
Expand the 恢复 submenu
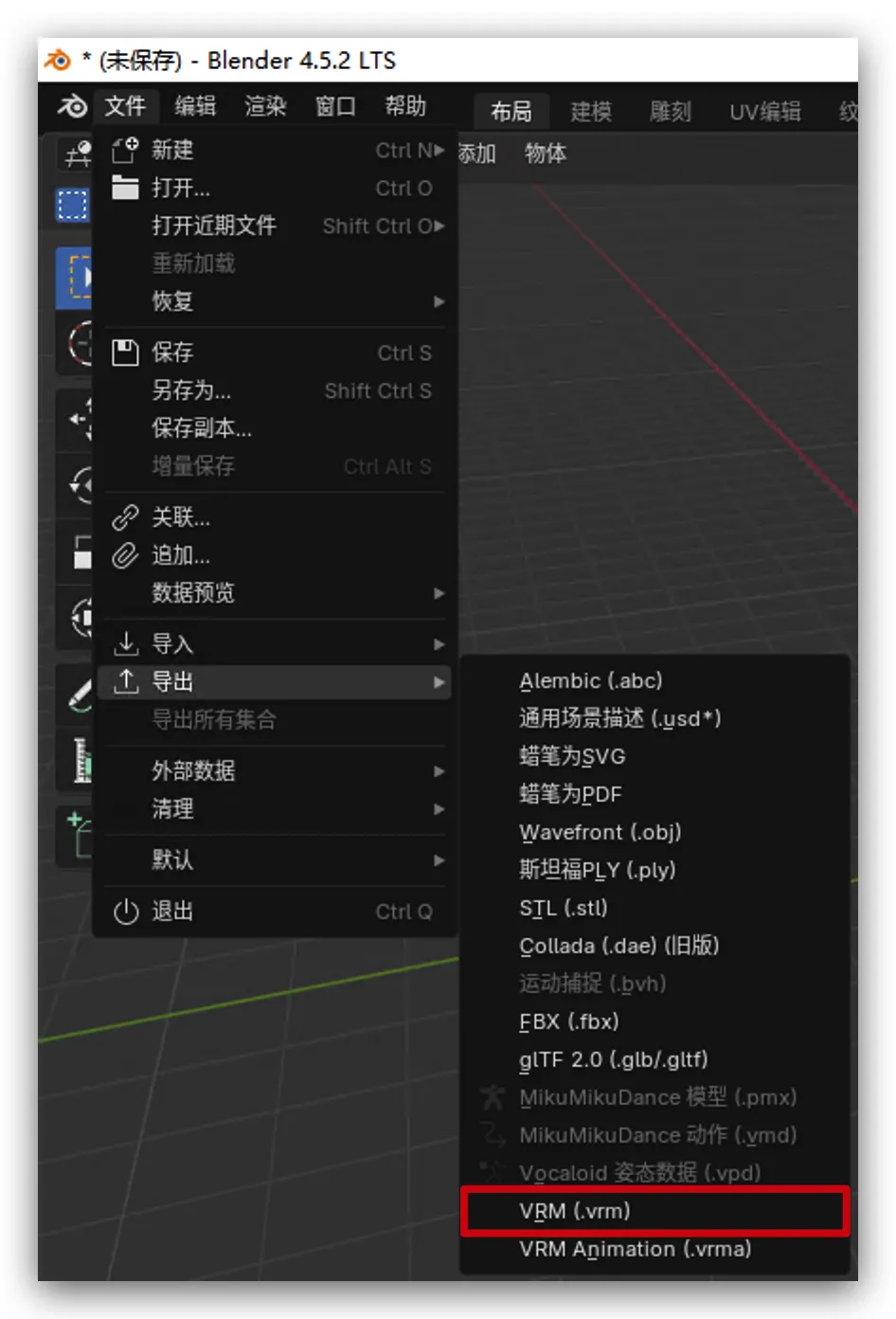tap(275, 302)
